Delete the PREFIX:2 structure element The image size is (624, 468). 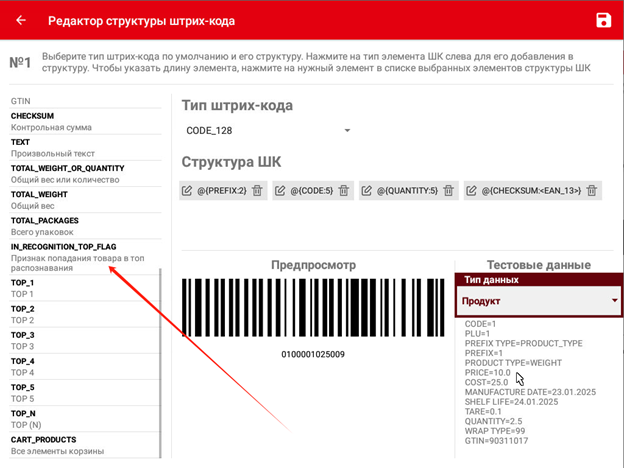coord(257,191)
